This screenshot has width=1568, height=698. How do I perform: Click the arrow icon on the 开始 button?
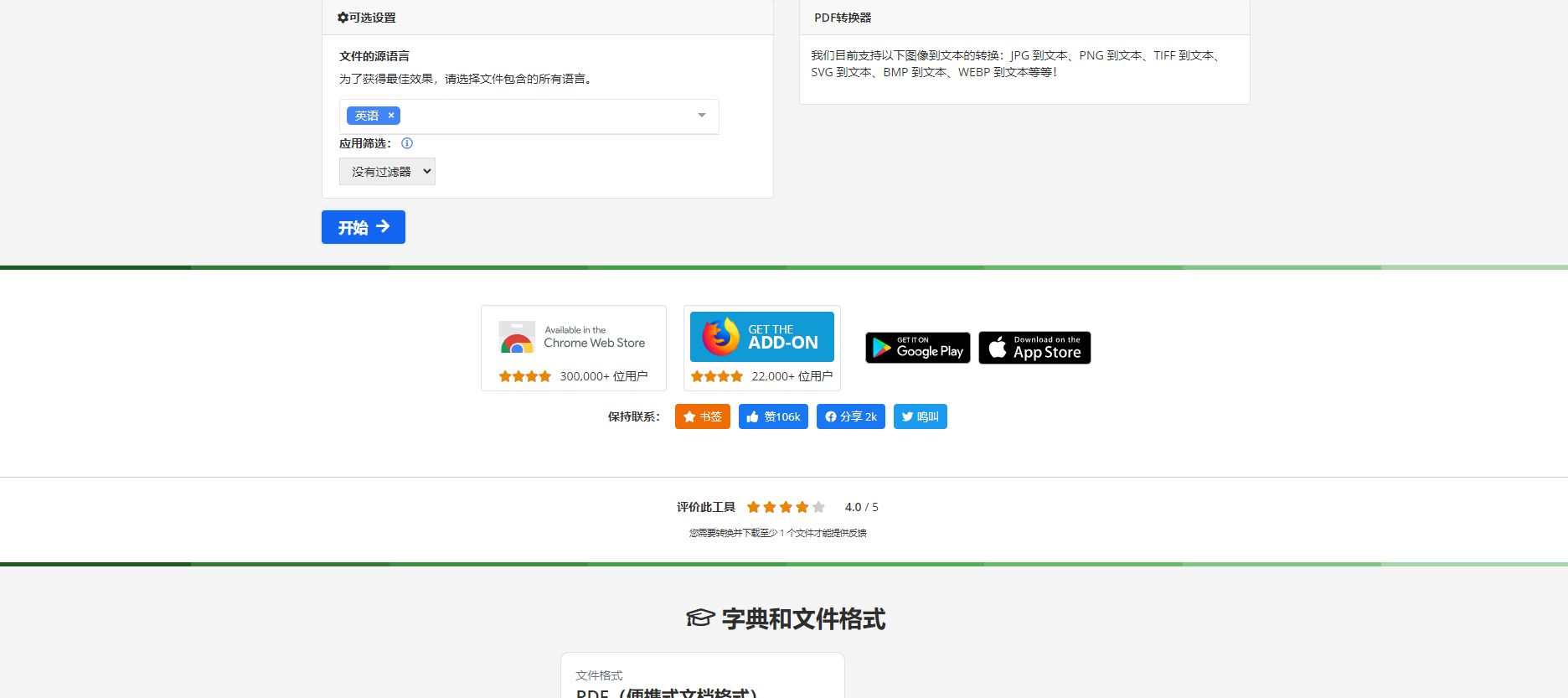coord(383,226)
